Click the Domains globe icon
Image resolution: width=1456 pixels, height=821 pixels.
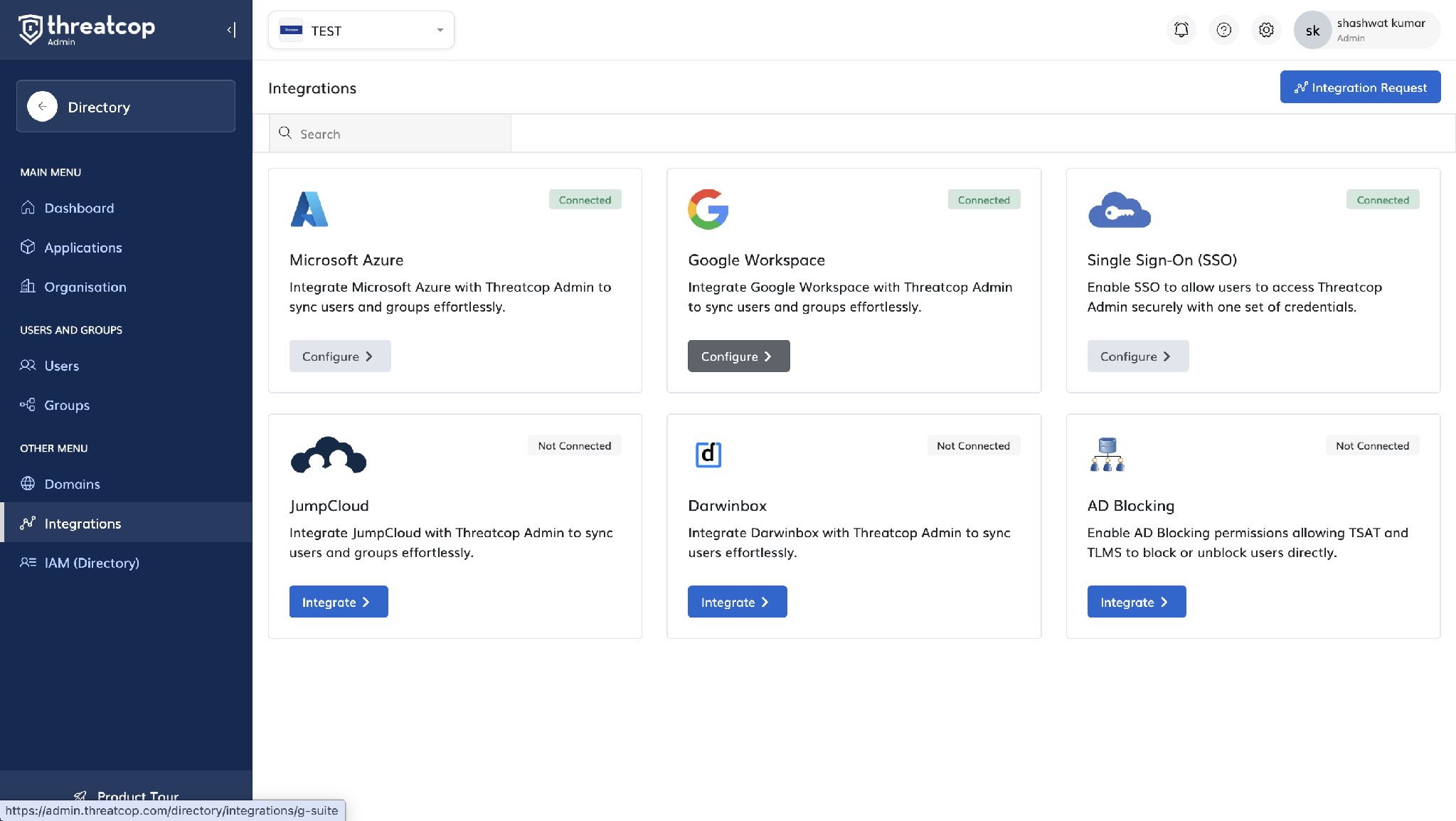pos(28,484)
